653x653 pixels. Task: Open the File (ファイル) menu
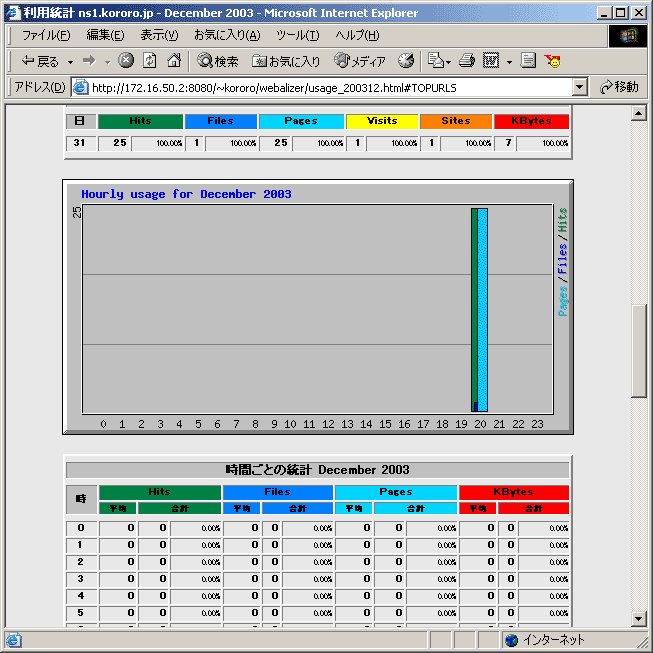pos(46,35)
